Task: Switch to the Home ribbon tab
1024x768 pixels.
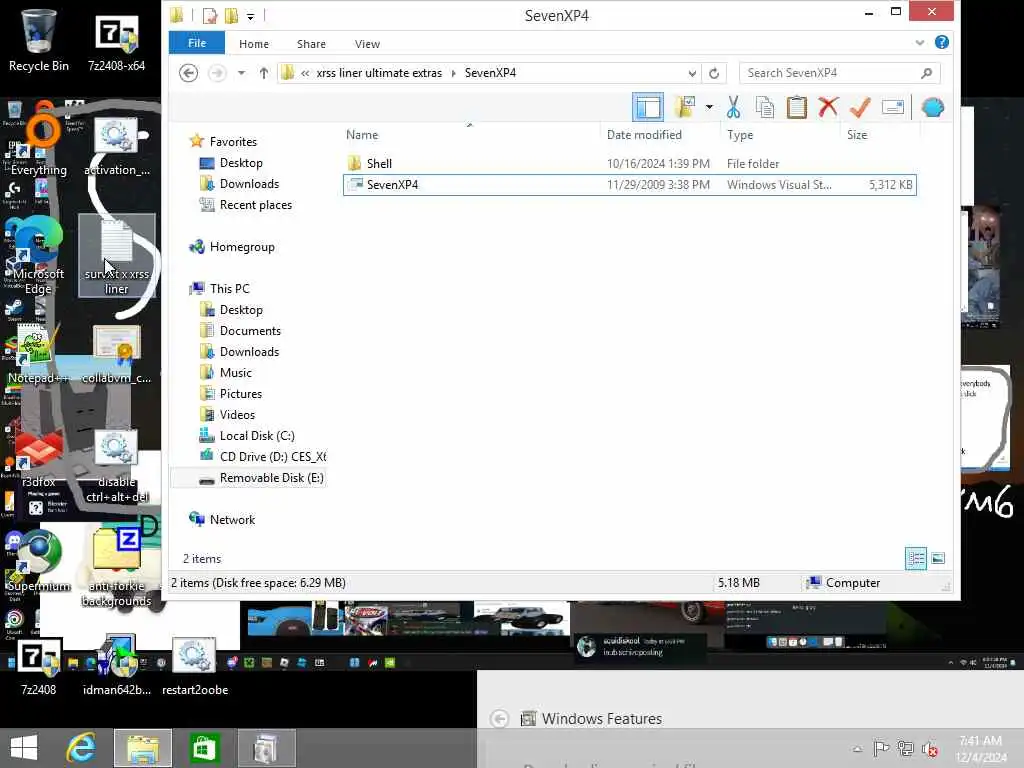Action: 254,44
